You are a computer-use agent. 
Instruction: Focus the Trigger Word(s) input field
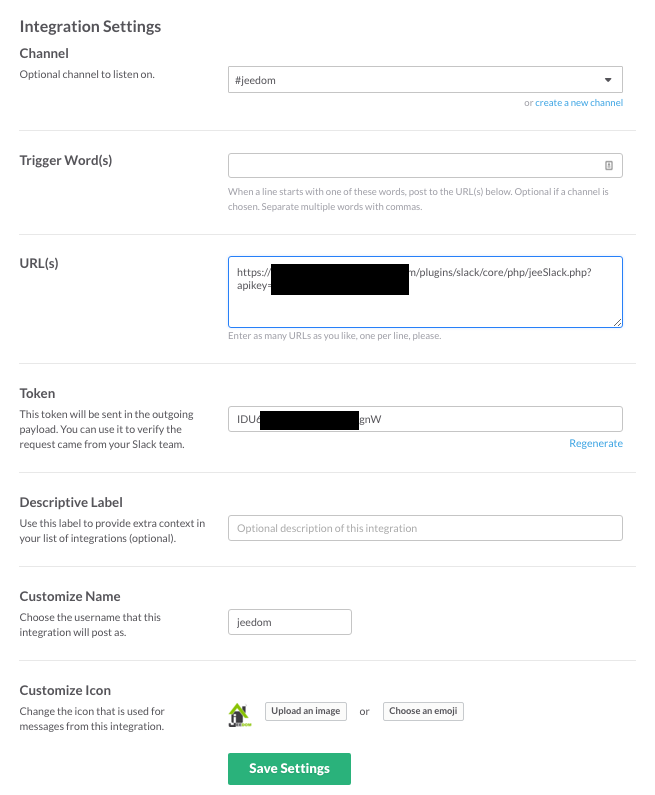(x=425, y=165)
